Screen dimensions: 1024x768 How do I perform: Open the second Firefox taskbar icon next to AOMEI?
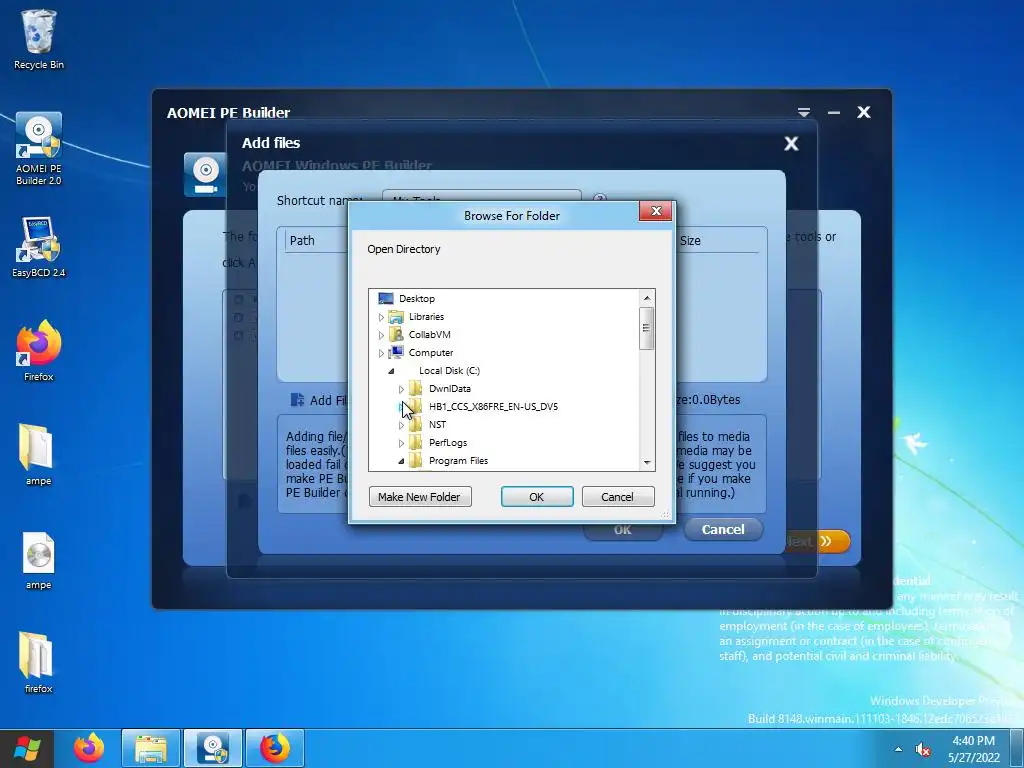coord(275,748)
